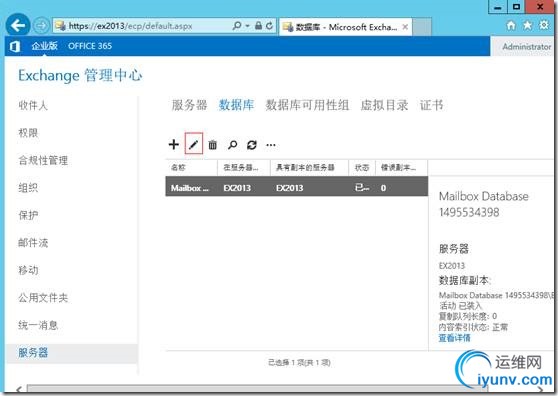Screen dimensions: 558x396
Task: Open 邮件流 in the left navigation
Action: (33, 243)
